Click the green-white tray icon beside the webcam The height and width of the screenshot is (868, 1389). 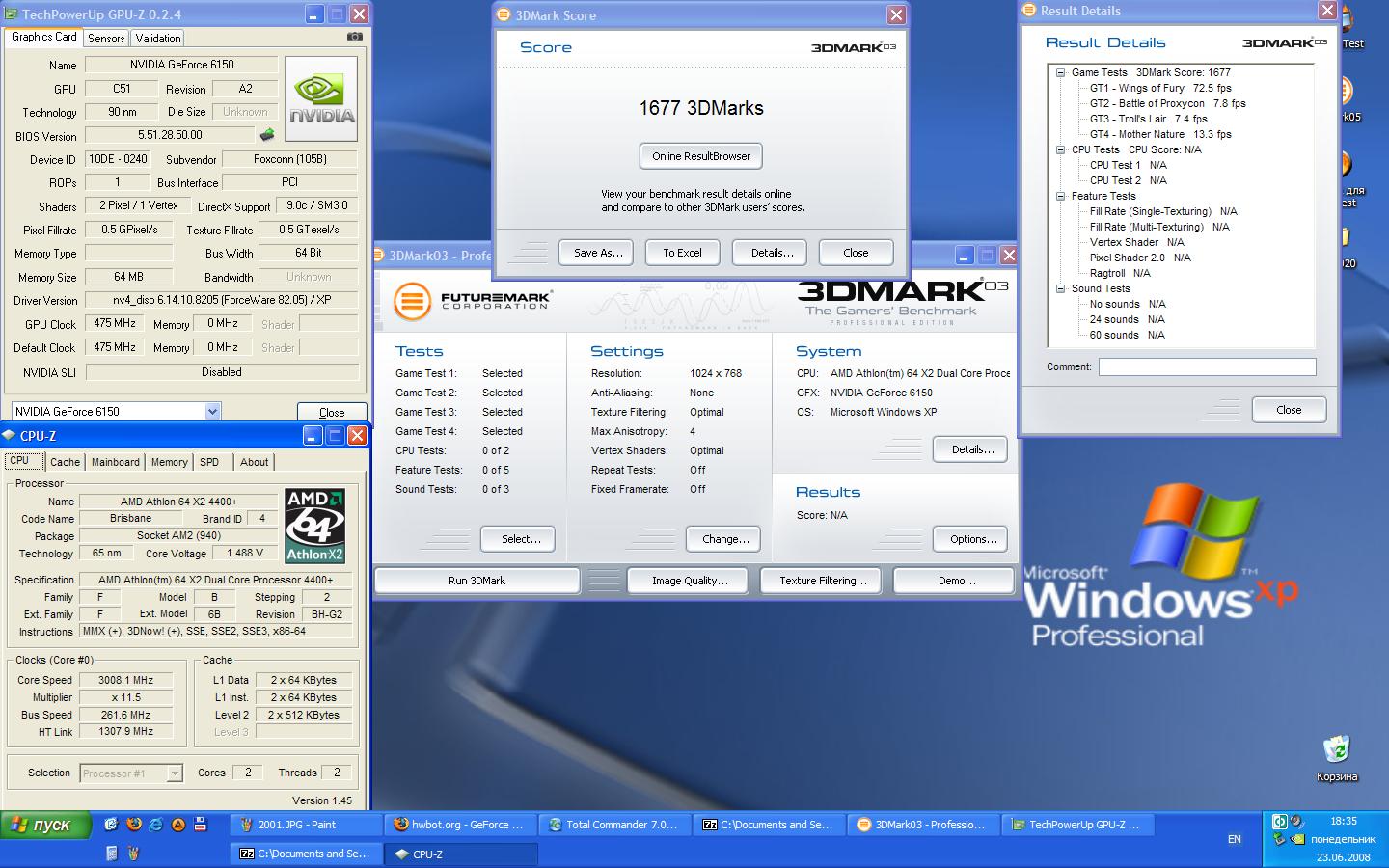(1279, 822)
